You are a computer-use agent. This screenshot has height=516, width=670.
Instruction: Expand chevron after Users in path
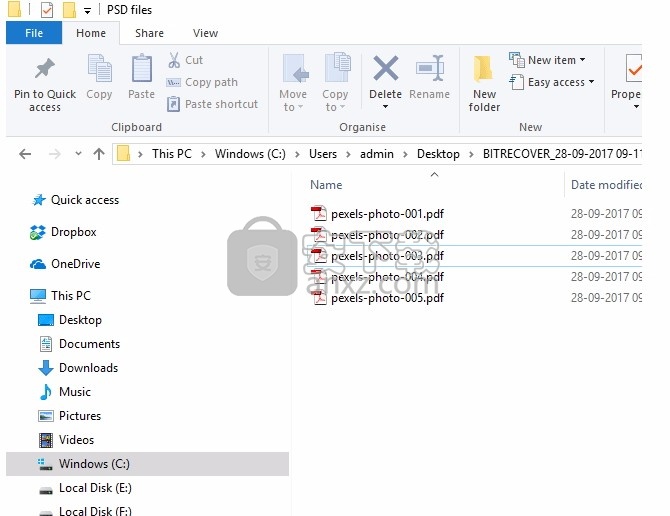pyautogui.click(x=348, y=154)
